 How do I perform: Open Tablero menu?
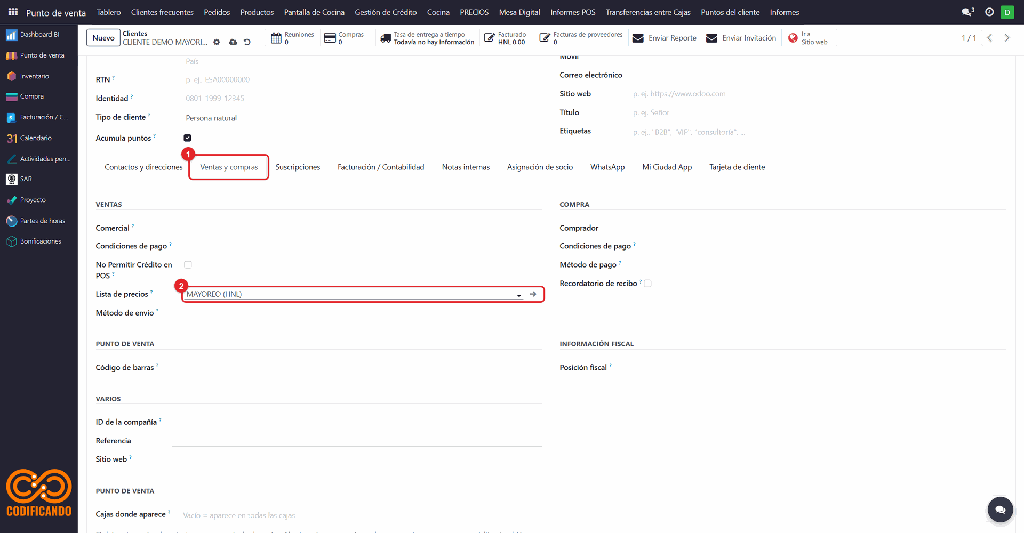point(109,12)
